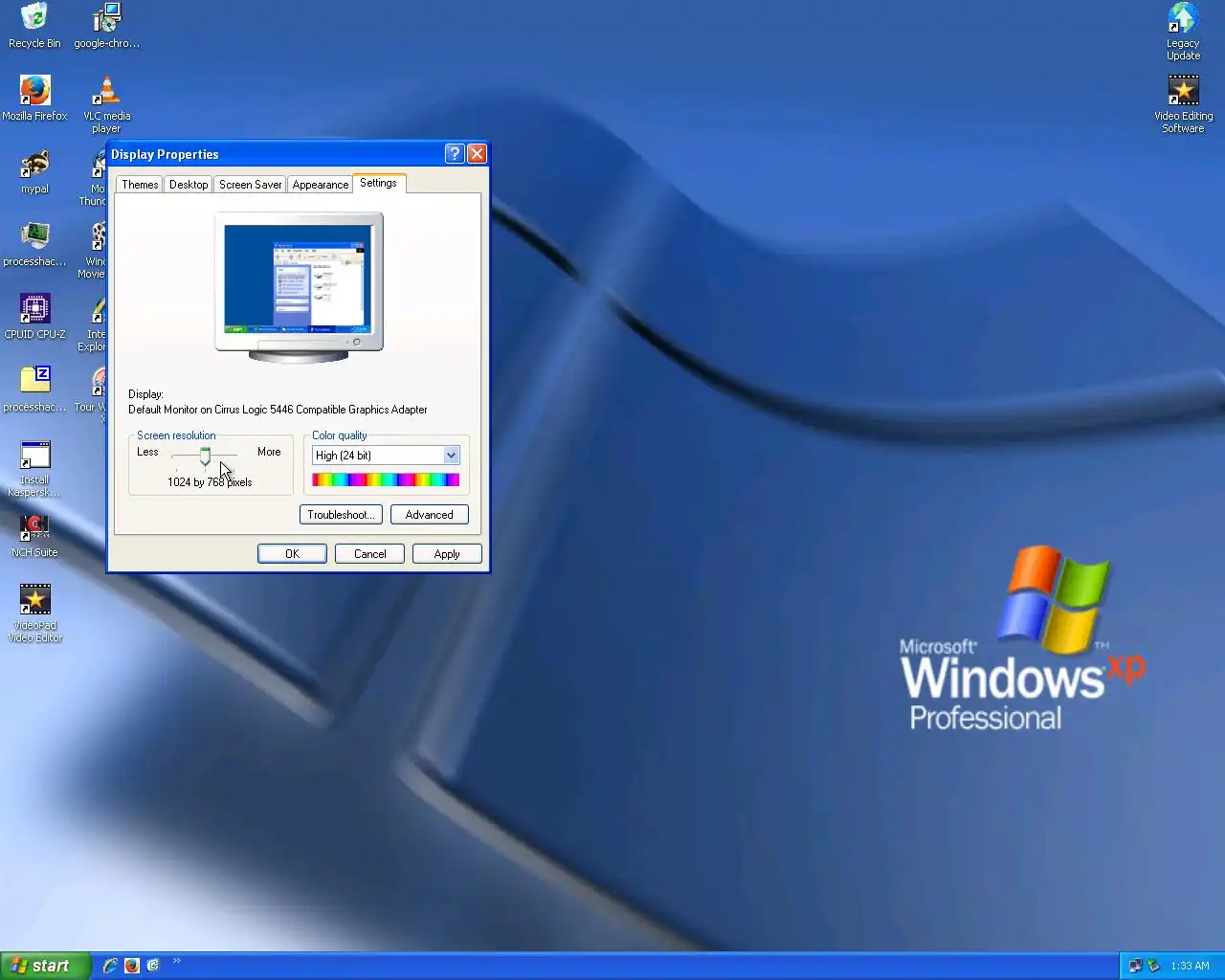Select the Settings tab
Screen dimensions: 1225x980
[379, 183]
